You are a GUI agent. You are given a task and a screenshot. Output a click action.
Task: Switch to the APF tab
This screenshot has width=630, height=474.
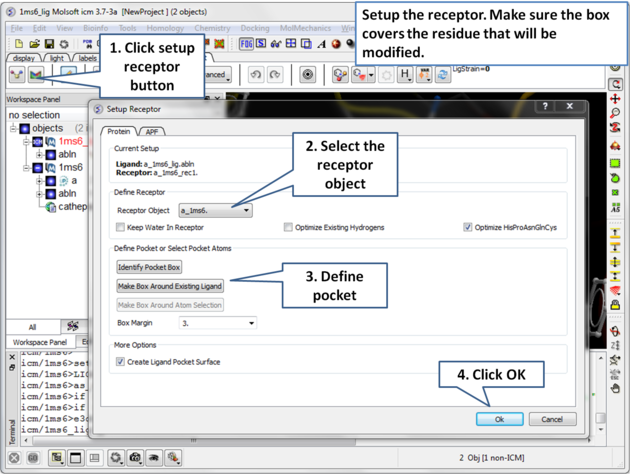click(x=151, y=131)
